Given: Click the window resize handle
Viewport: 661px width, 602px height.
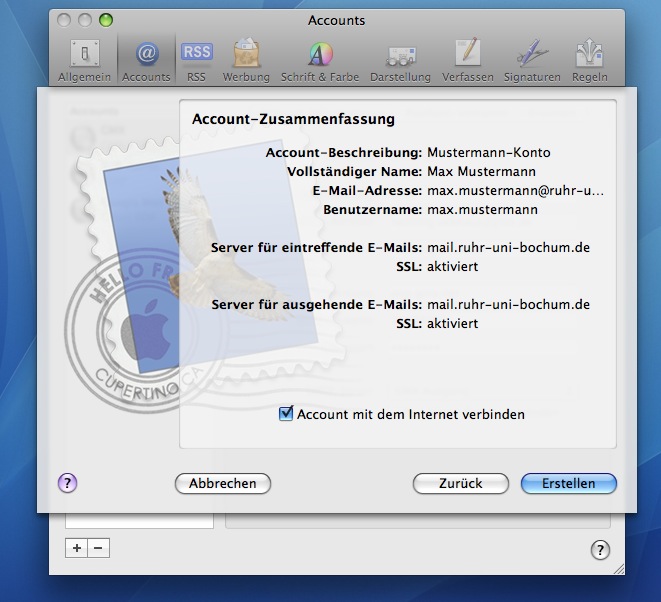Looking at the screenshot, I should tap(617, 568).
